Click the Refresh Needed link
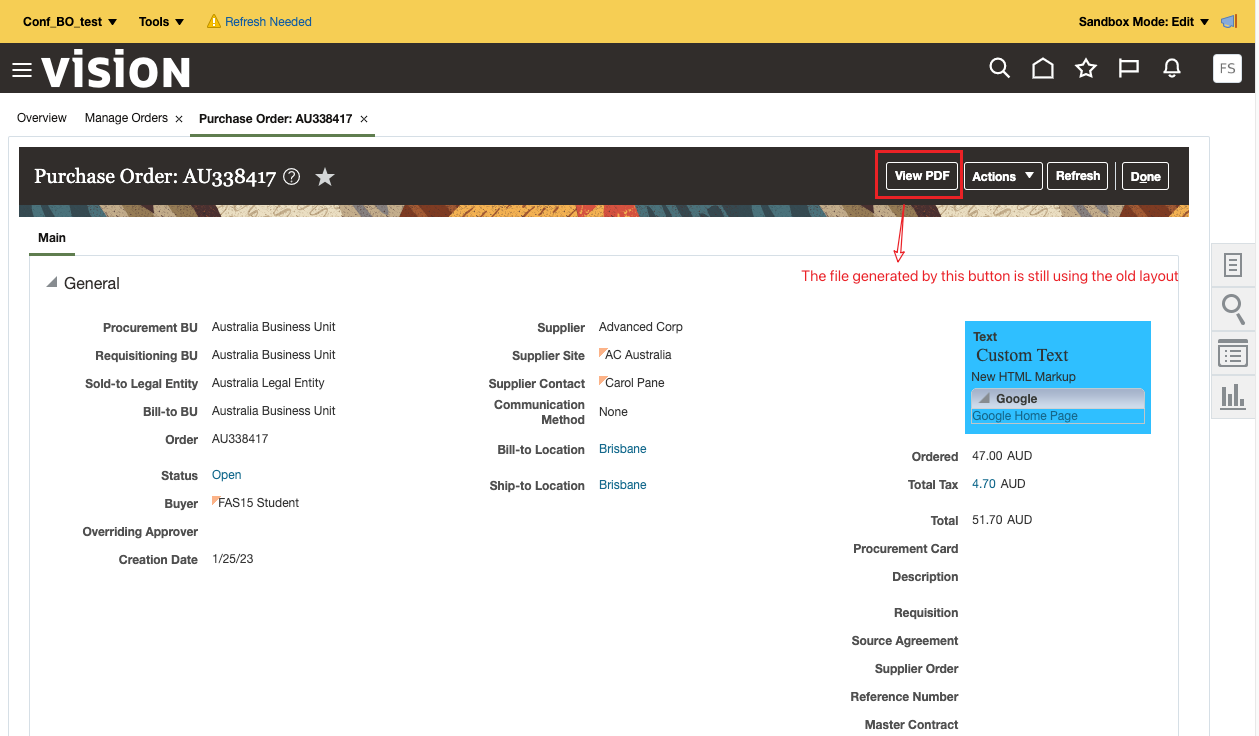Viewport: 1259px width, 736px height. [268, 21]
